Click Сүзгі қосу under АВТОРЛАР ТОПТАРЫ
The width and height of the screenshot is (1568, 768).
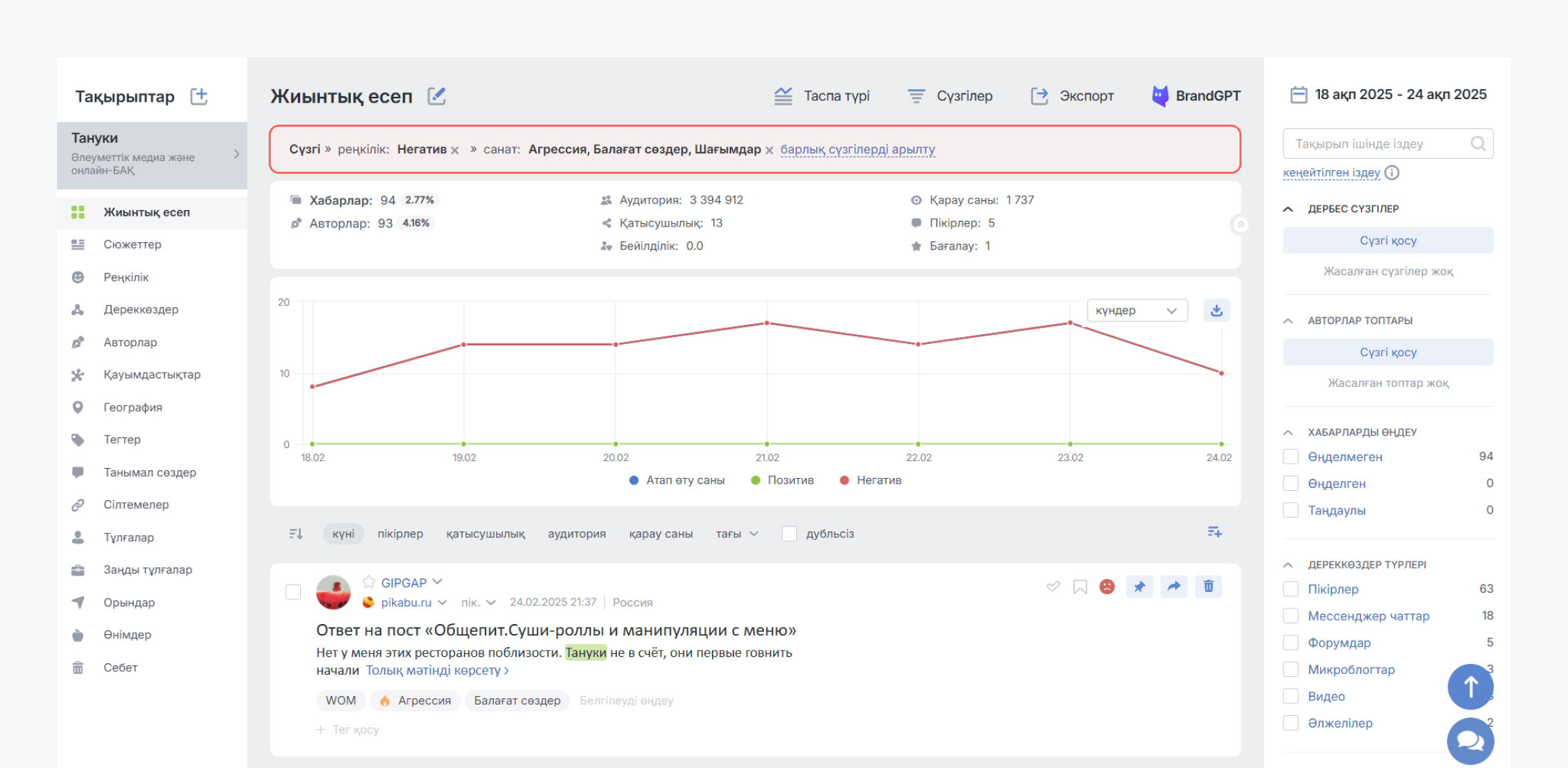click(x=1388, y=353)
